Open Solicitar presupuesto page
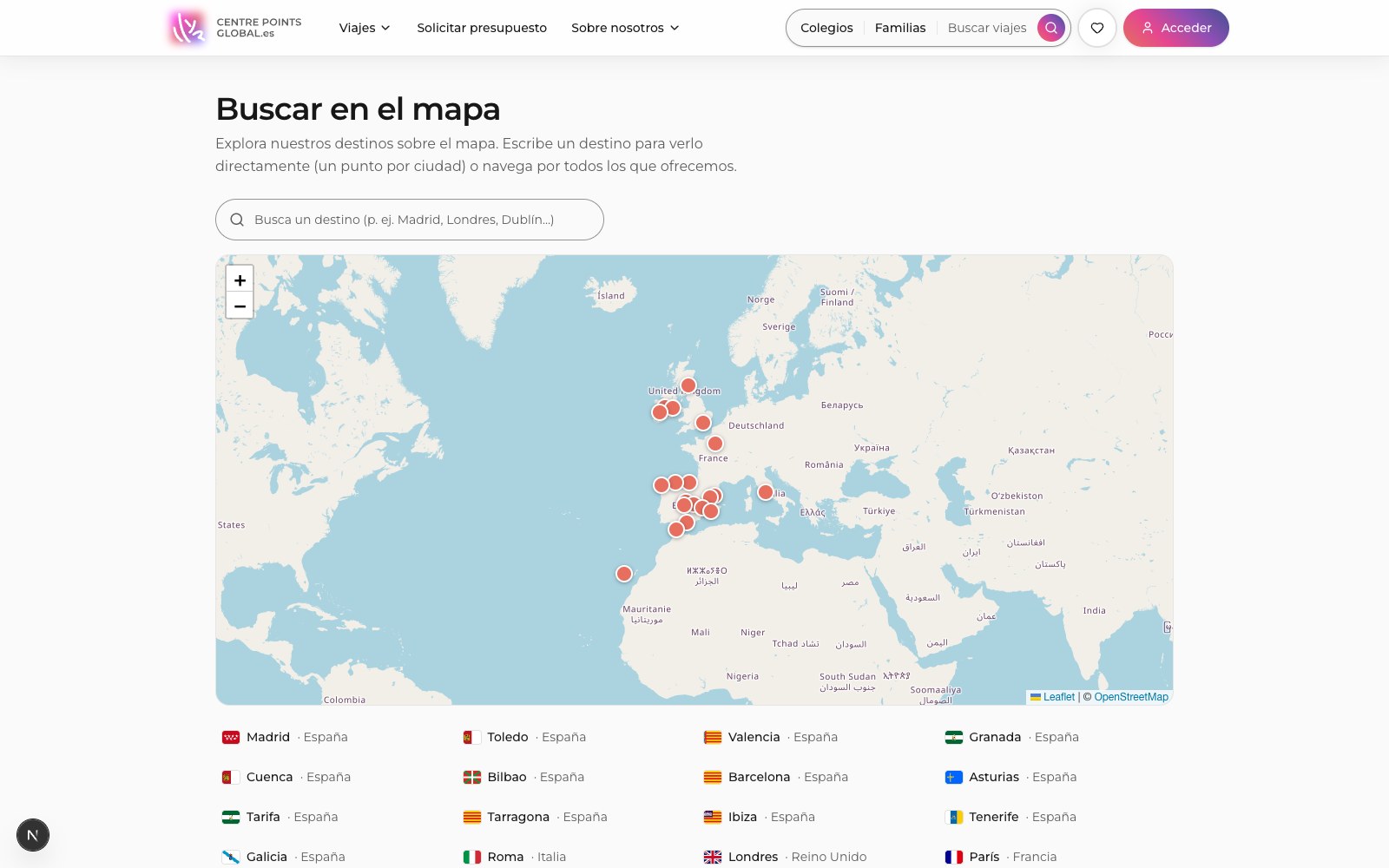 482,28
